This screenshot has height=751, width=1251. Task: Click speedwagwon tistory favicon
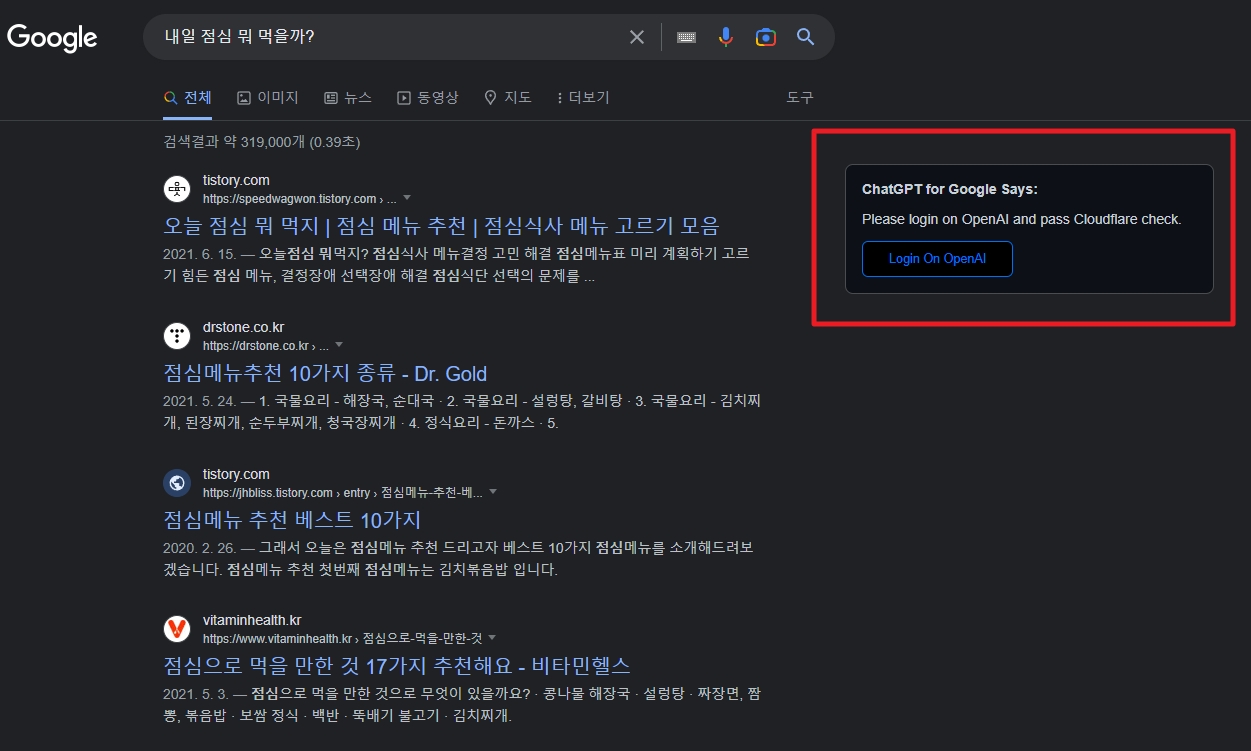click(177, 189)
